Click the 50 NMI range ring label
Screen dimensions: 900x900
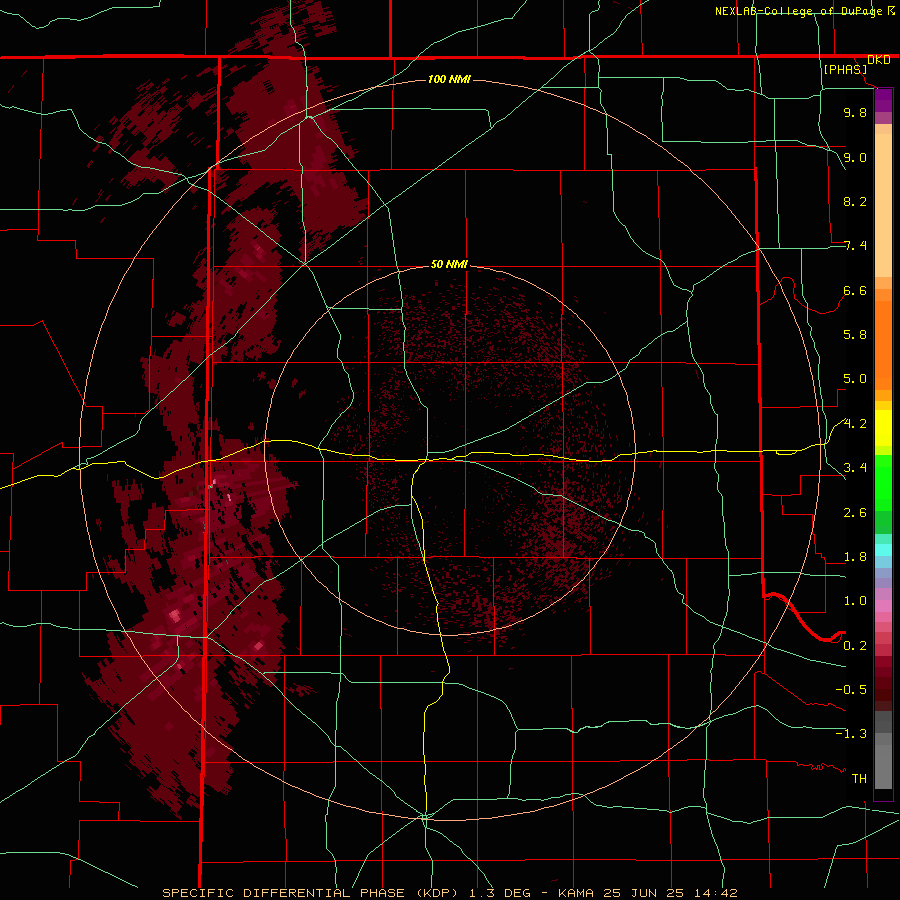tap(449, 264)
